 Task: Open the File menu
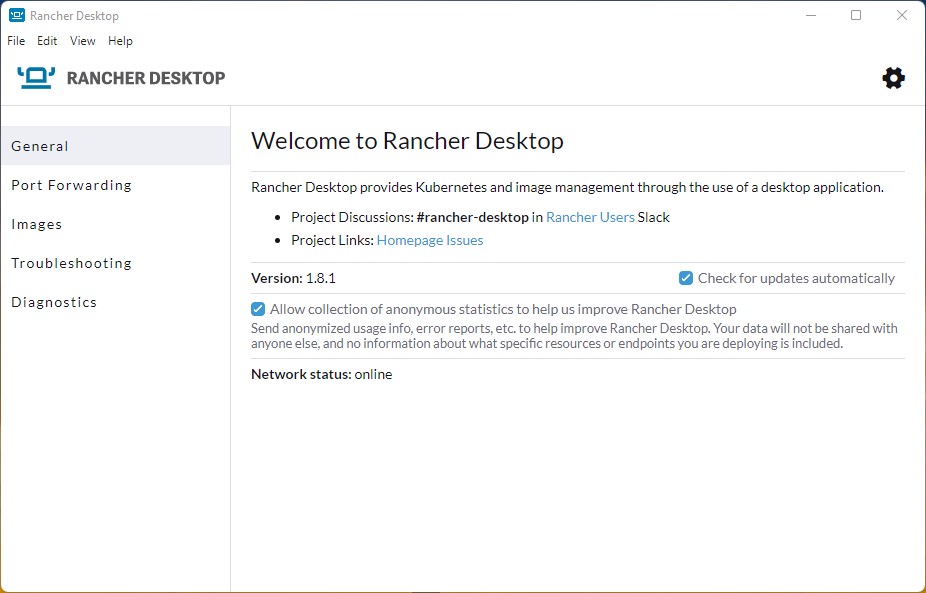[x=16, y=41]
